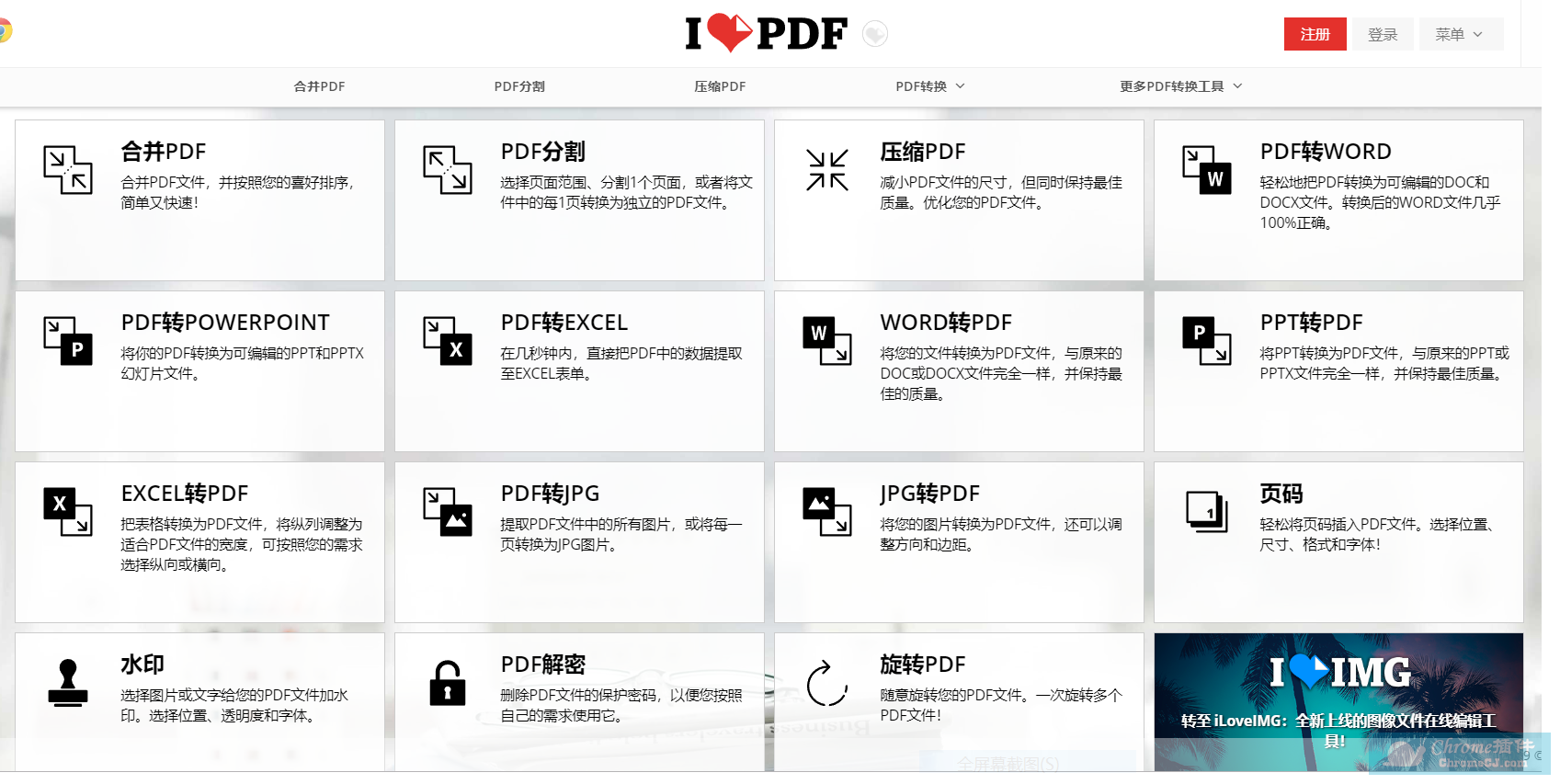The height and width of the screenshot is (784, 1560).
Task: Open the 页码 card title
Action: [1281, 494]
